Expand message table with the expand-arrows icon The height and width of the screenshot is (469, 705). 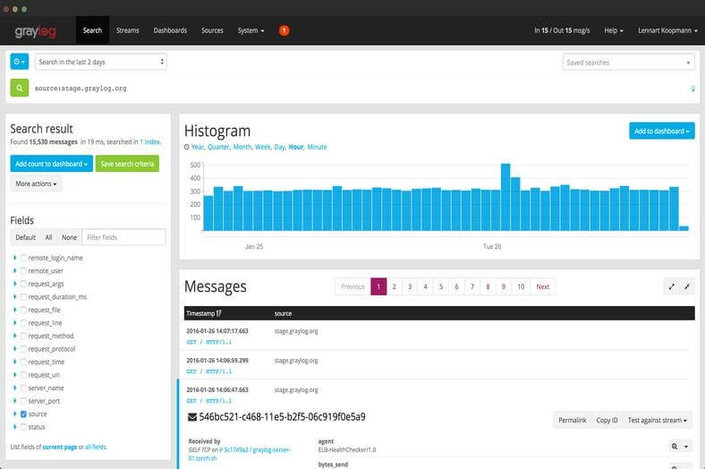[x=670, y=287]
